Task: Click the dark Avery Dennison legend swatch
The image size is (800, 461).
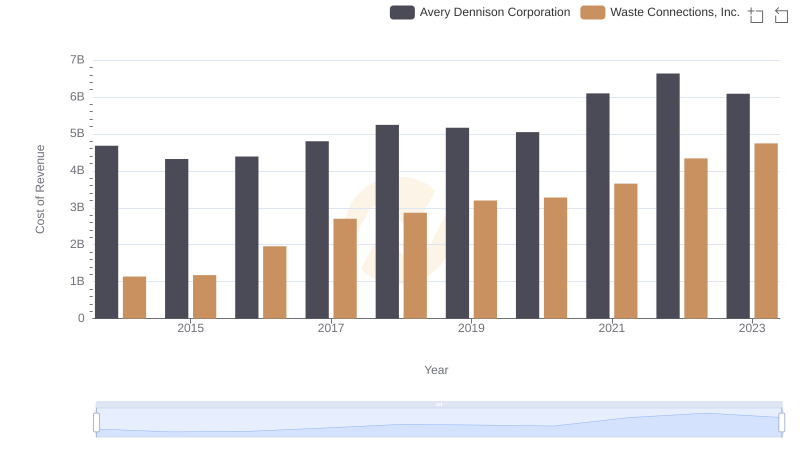Action: (x=402, y=12)
